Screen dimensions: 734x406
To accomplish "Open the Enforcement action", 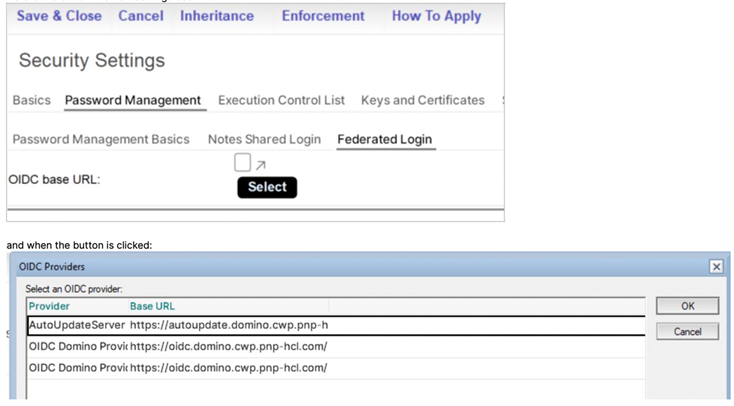I will pyautogui.click(x=323, y=16).
